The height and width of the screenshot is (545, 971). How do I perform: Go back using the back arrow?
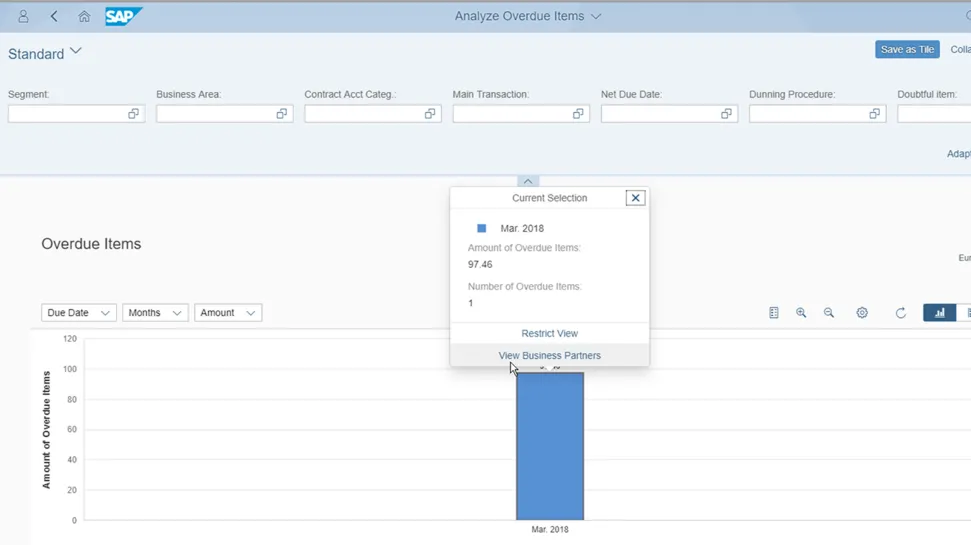coord(54,16)
